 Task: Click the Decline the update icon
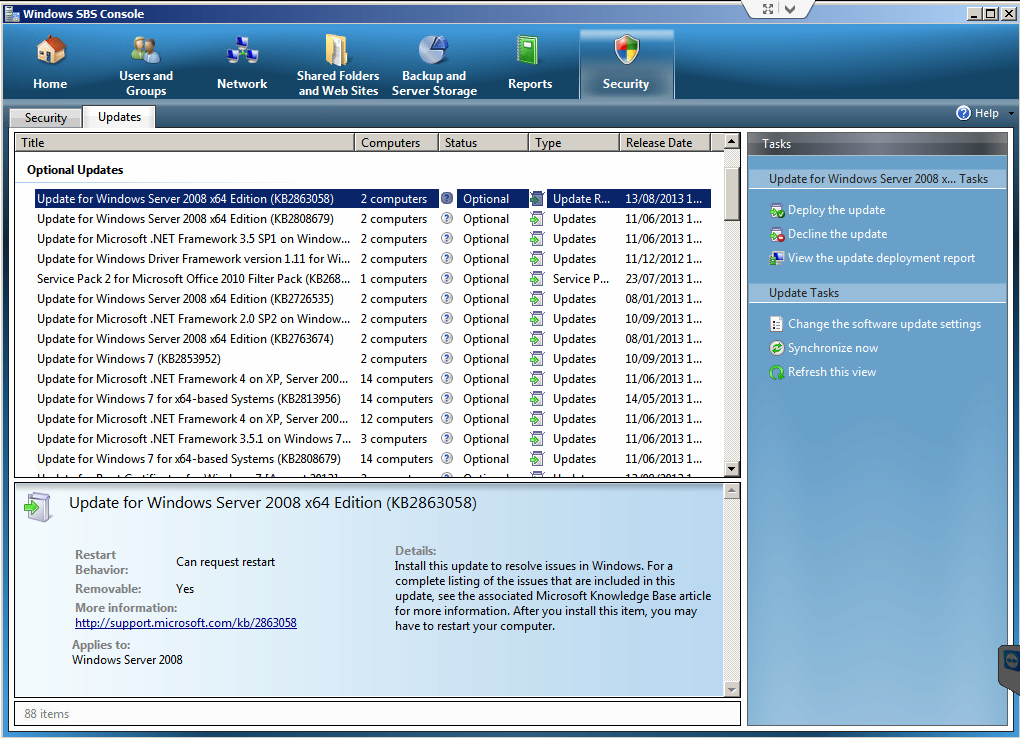pos(777,234)
